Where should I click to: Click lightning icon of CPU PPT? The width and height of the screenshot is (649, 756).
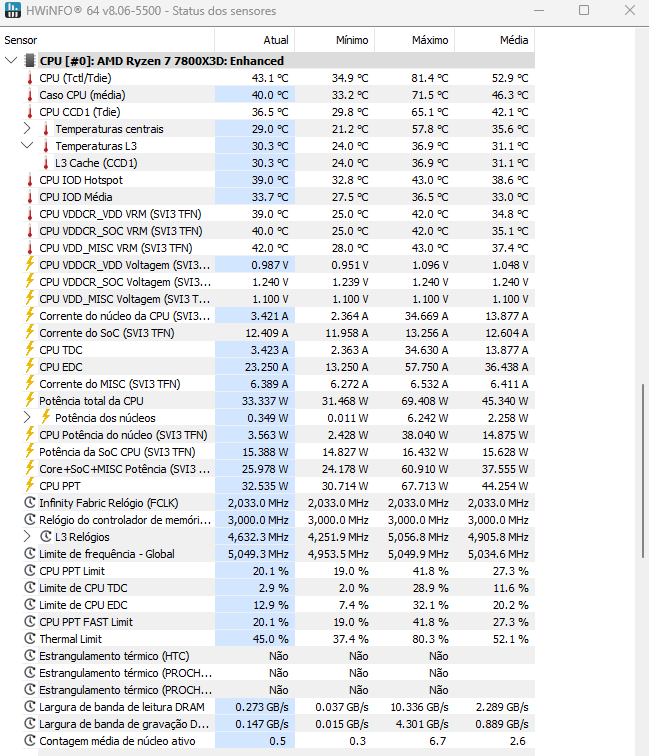(x=30, y=485)
